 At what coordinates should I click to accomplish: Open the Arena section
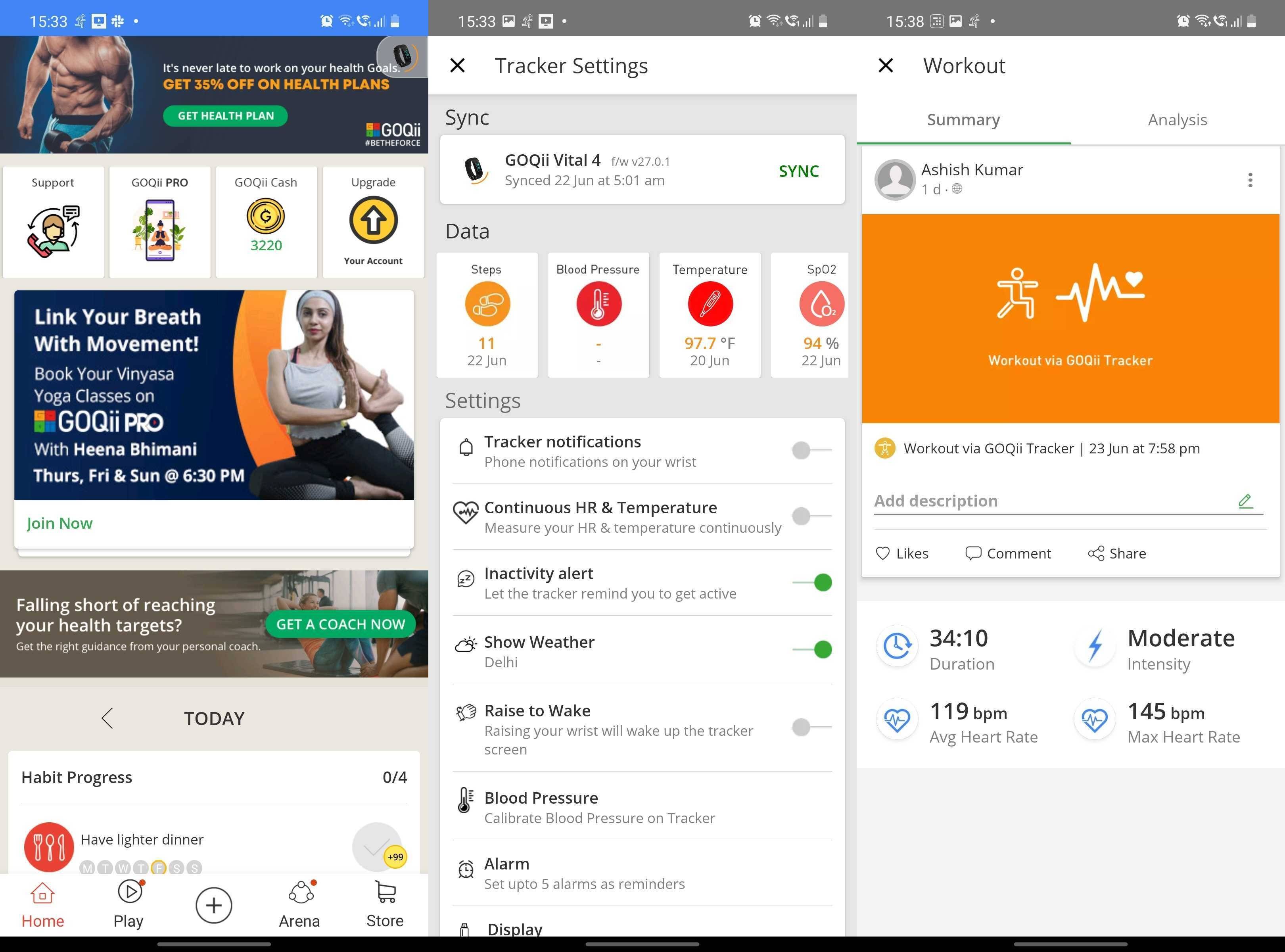pos(300,905)
